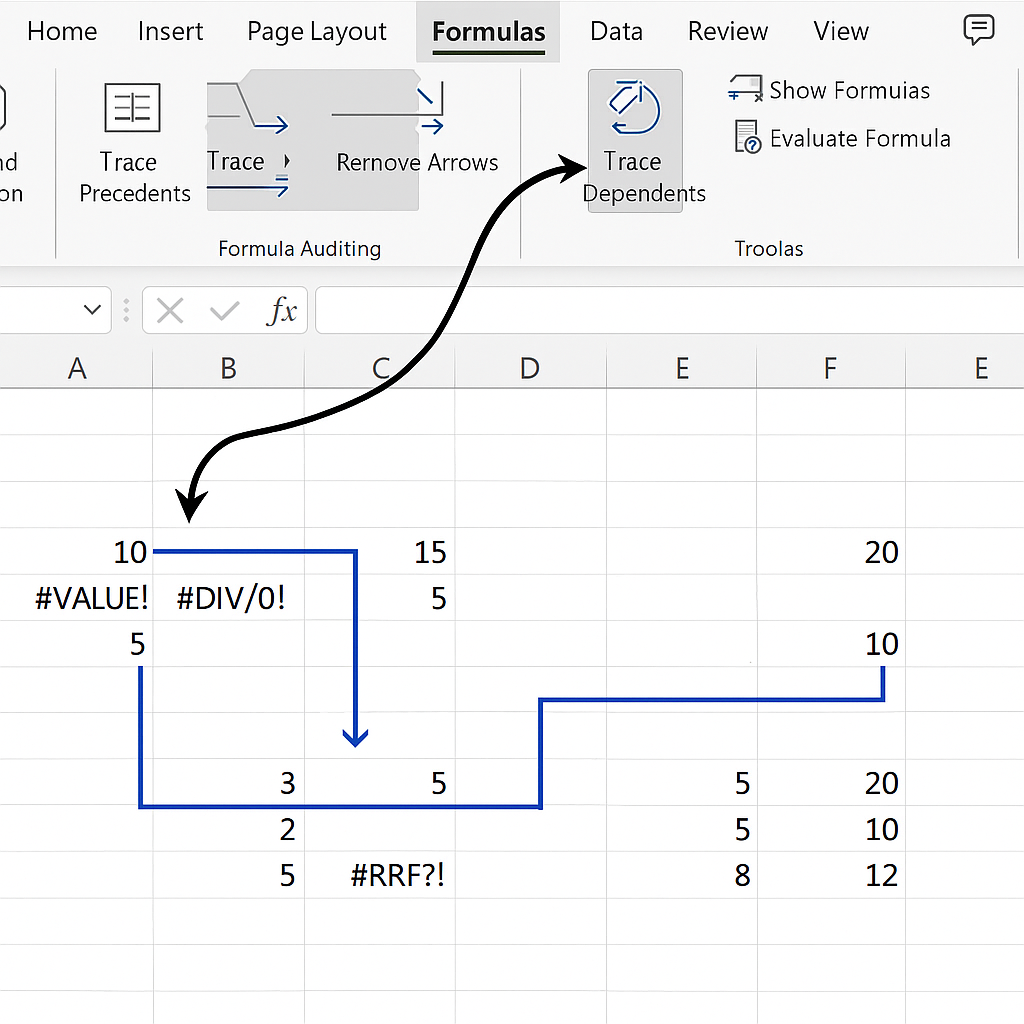Click the Evaluate Formula icon
Viewport: 1024px width, 1024px height.
748,138
